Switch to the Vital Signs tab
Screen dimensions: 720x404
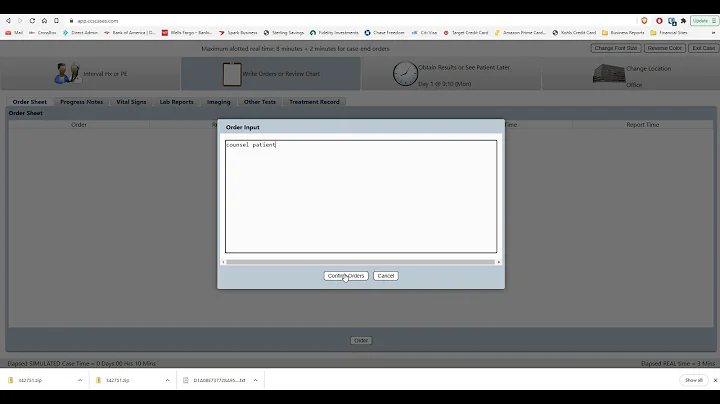(x=131, y=102)
